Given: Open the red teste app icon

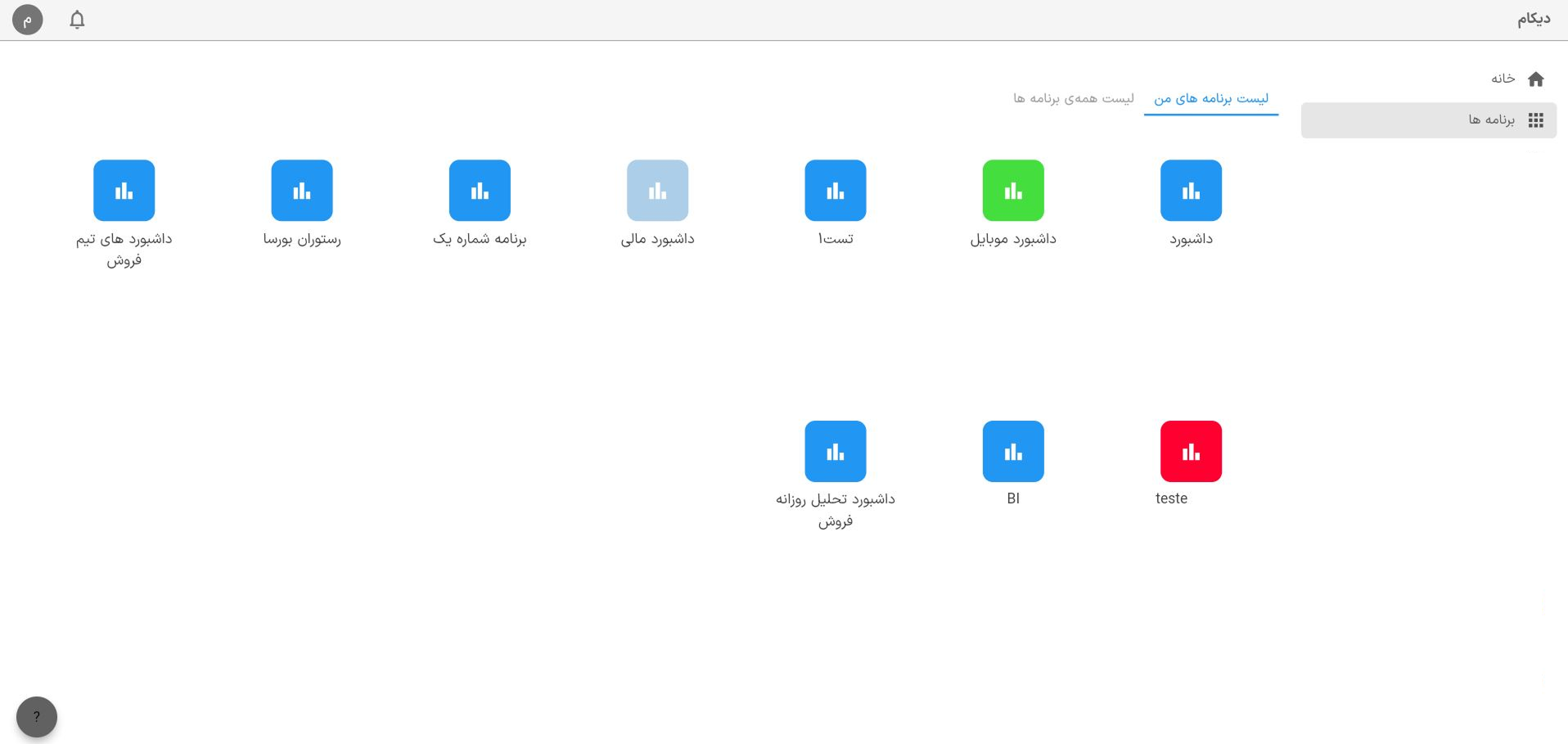Looking at the screenshot, I should tap(1191, 451).
